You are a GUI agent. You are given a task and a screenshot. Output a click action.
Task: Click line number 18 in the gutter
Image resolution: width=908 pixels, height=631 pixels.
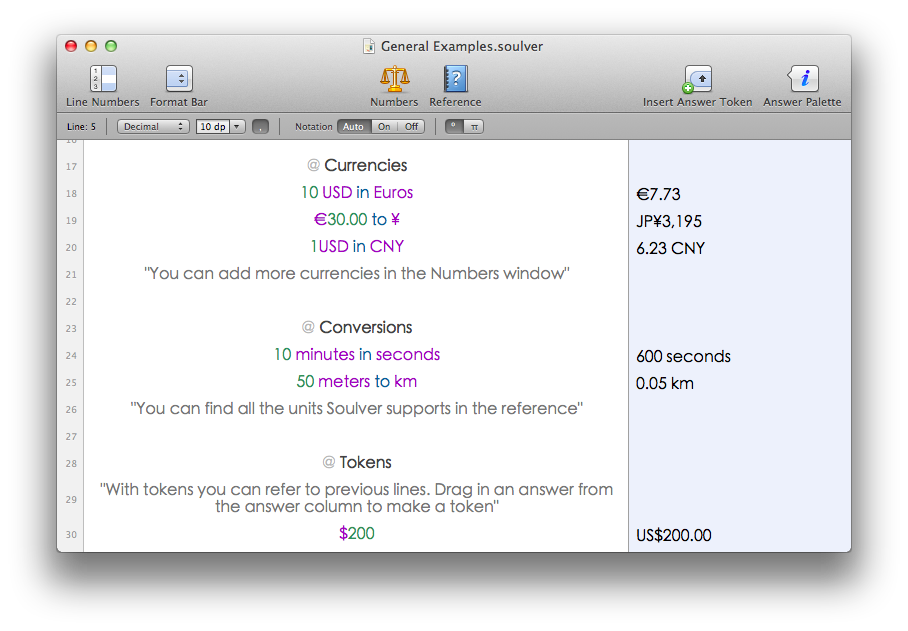click(x=71, y=193)
